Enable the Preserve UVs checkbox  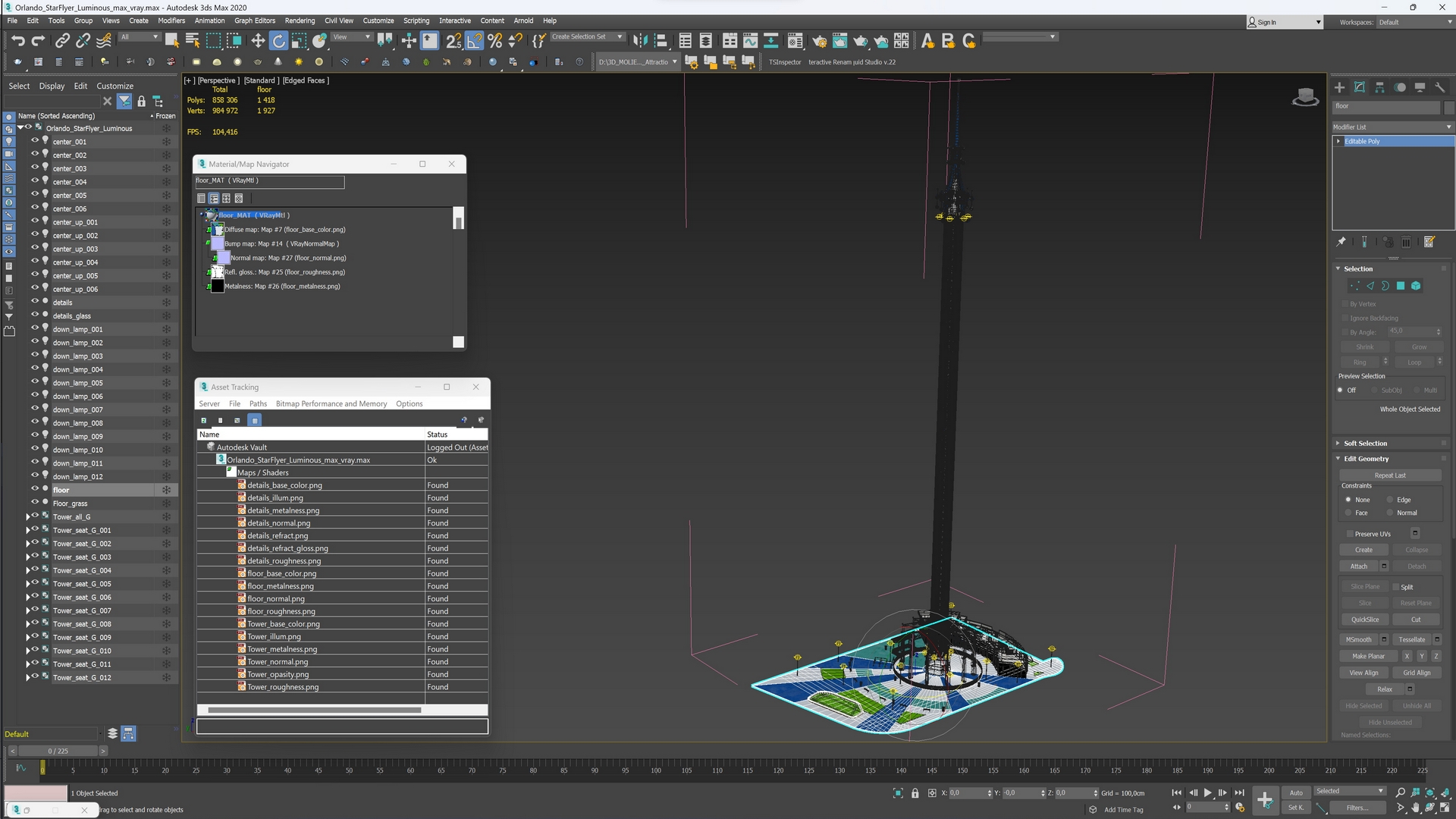pos(1350,534)
